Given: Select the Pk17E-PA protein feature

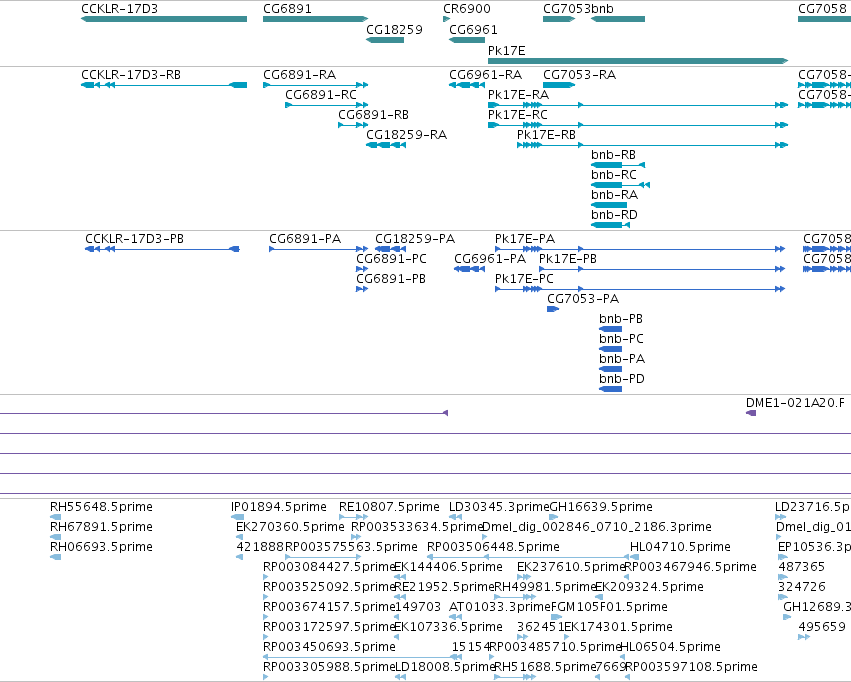Looking at the screenshot, I should coord(640,249).
